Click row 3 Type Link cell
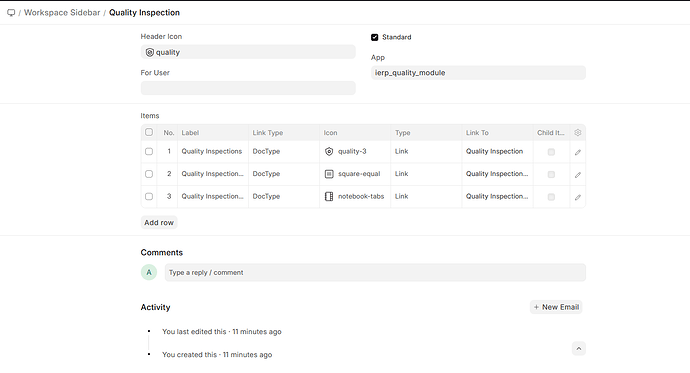The height and width of the screenshot is (373, 690). pyautogui.click(x=426, y=196)
